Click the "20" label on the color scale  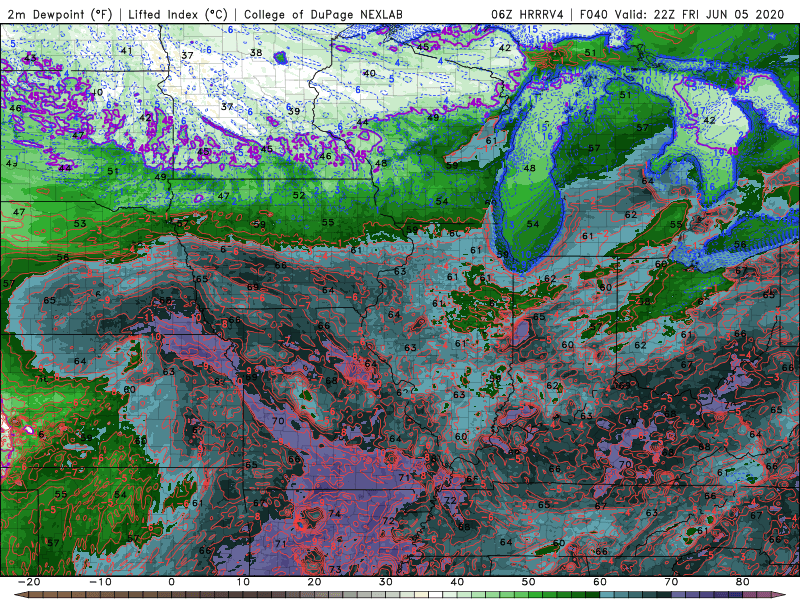[x=314, y=582]
